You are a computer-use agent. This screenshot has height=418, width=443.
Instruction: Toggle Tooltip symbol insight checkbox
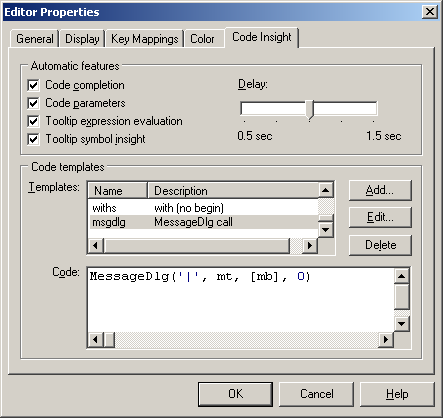[x=33, y=139]
